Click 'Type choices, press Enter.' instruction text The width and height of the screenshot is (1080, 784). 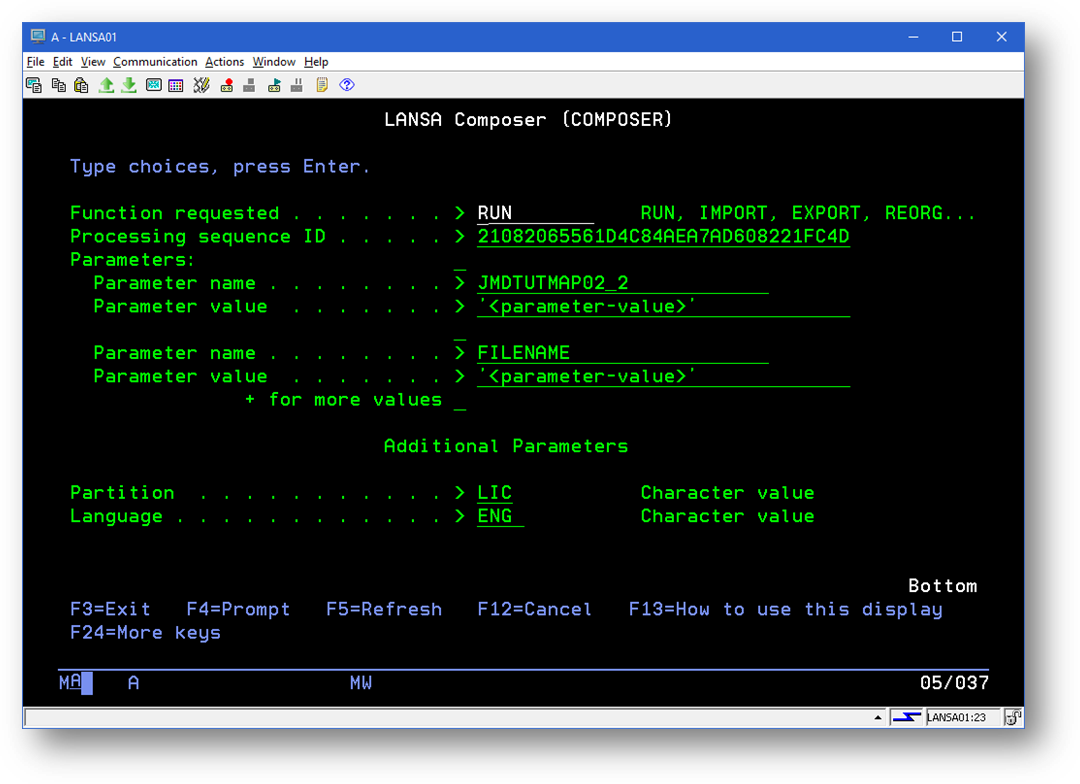220,167
